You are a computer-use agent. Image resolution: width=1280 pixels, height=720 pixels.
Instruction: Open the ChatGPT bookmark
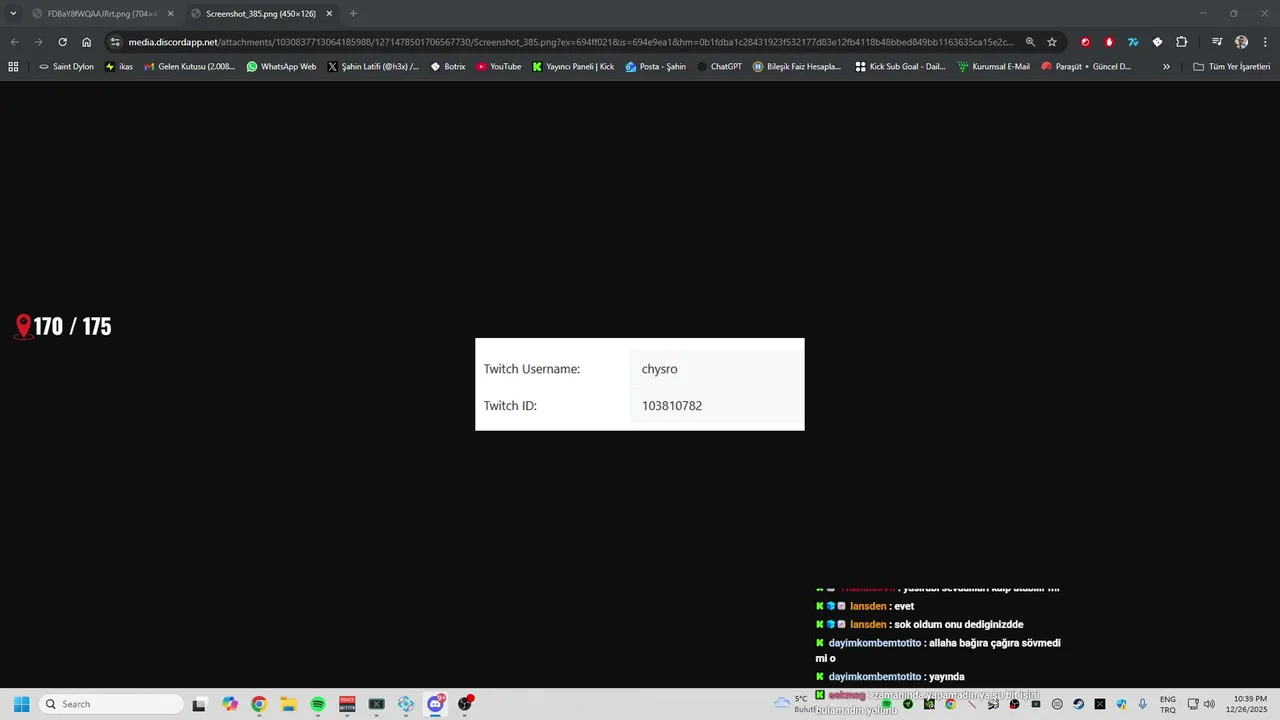pyautogui.click(x=719, y=67)
